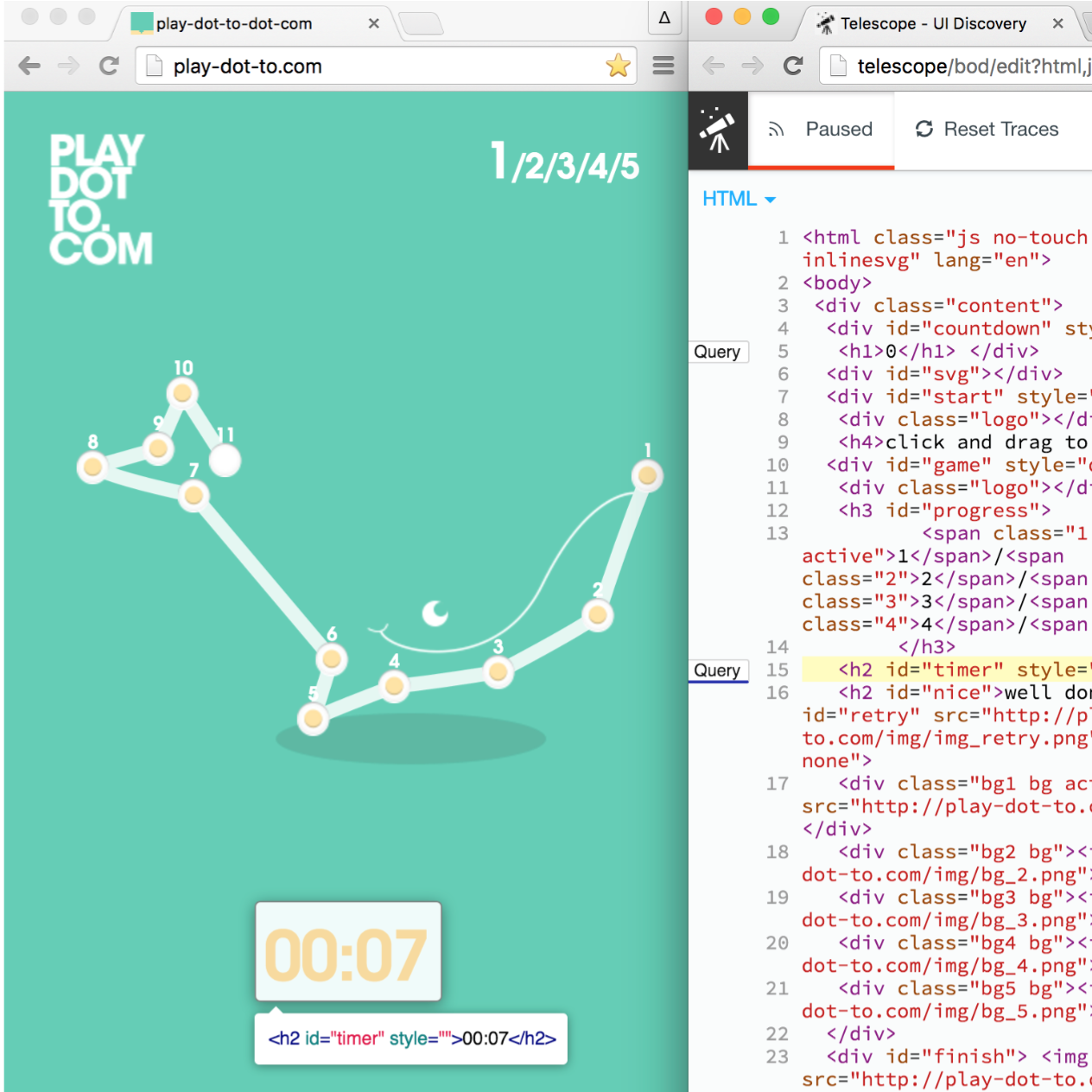The height and width of the screenshot is (1092, 1092).
Task: Click dot number 2 in the game
Action: point(597,615)
